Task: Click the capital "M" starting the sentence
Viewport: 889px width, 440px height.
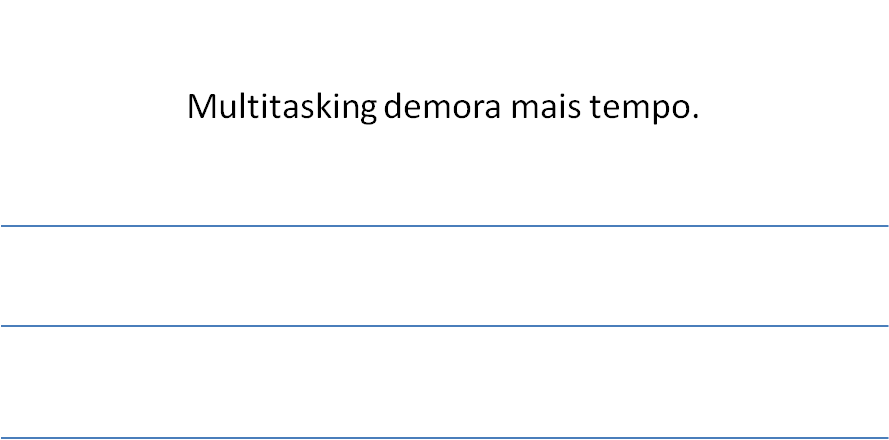Action: (x=201, y=106)
